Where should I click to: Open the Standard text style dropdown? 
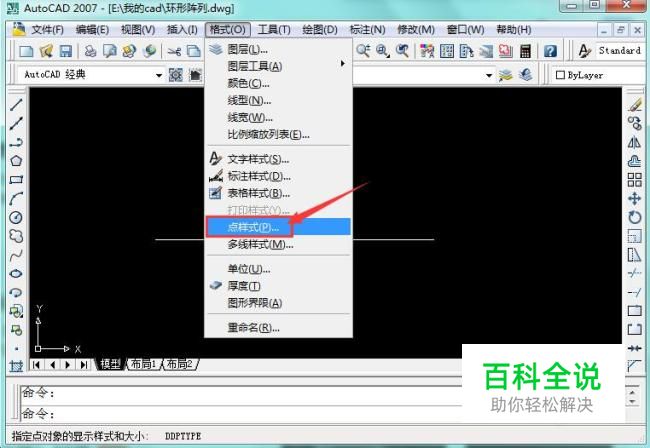620,51
